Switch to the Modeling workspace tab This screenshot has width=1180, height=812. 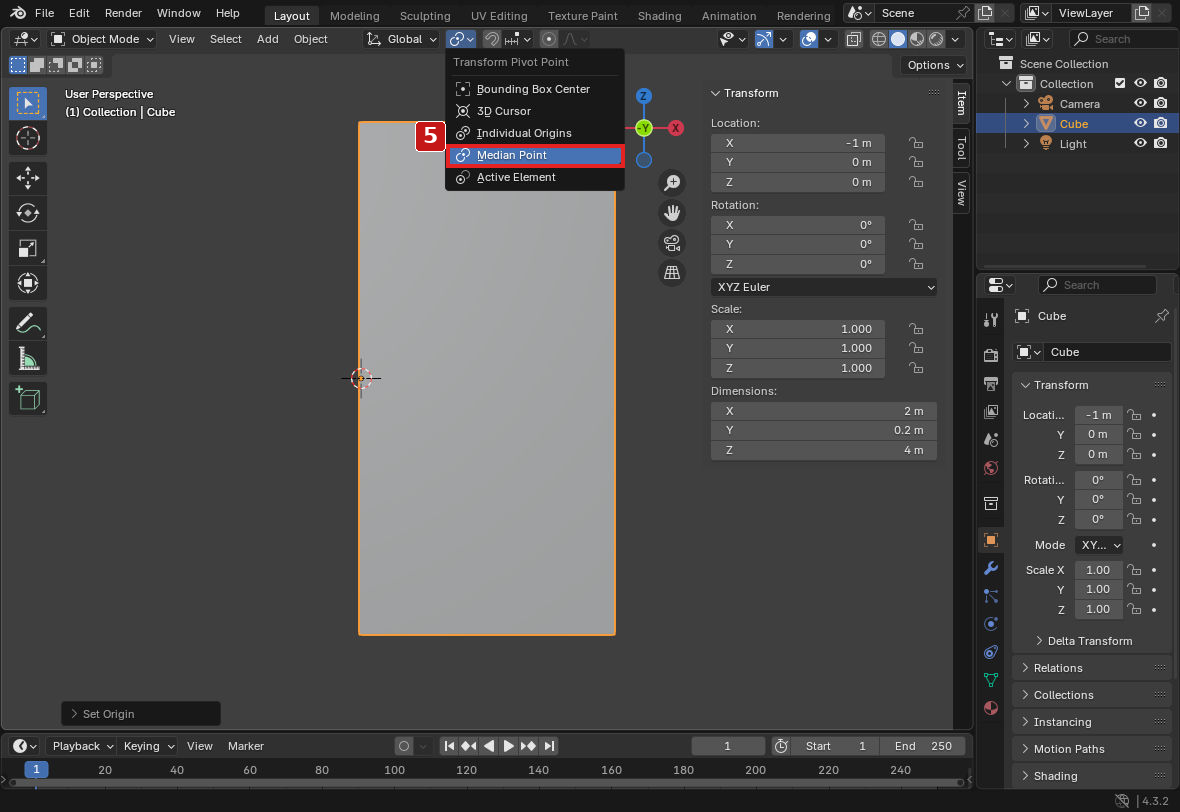(354, 16)
